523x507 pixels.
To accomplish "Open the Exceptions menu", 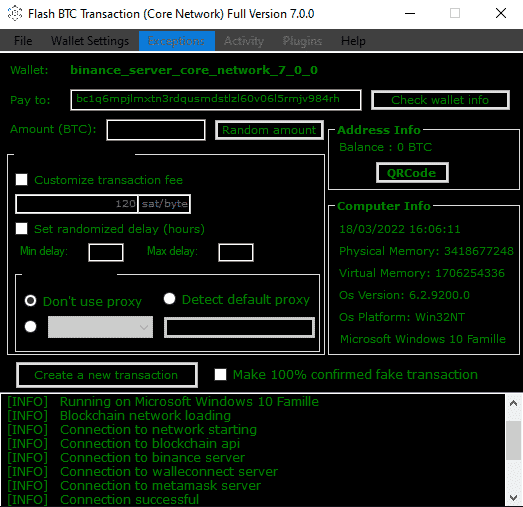I will pos(176,41).
